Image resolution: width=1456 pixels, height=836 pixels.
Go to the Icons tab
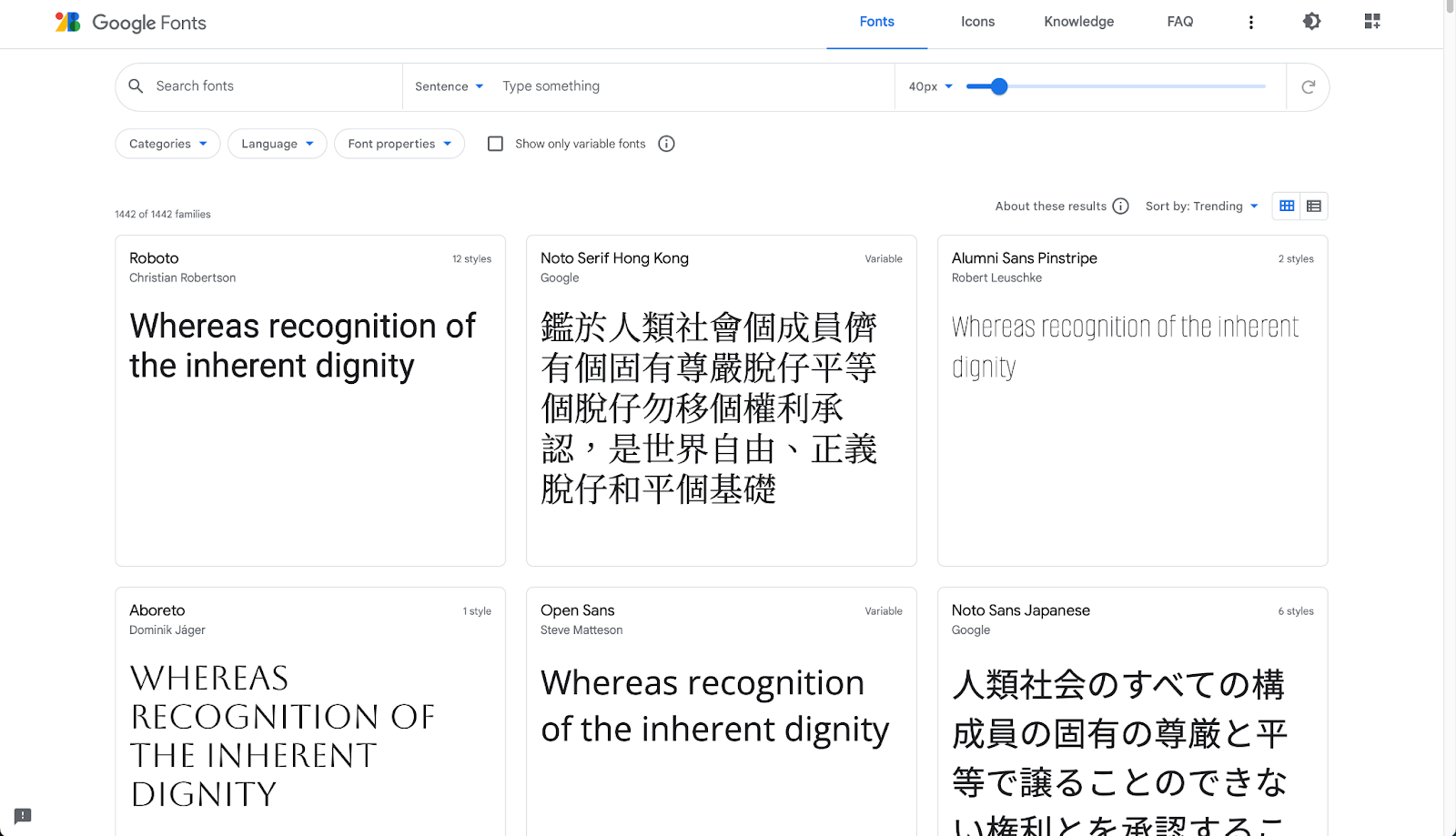click(977, 22)
